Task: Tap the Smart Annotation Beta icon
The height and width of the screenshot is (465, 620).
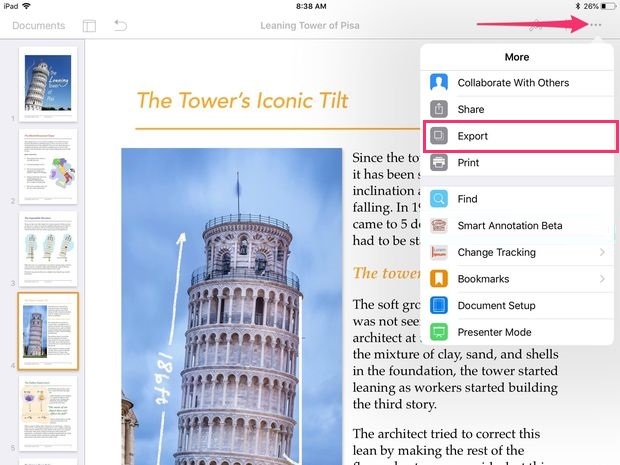Action: [439, 225]
